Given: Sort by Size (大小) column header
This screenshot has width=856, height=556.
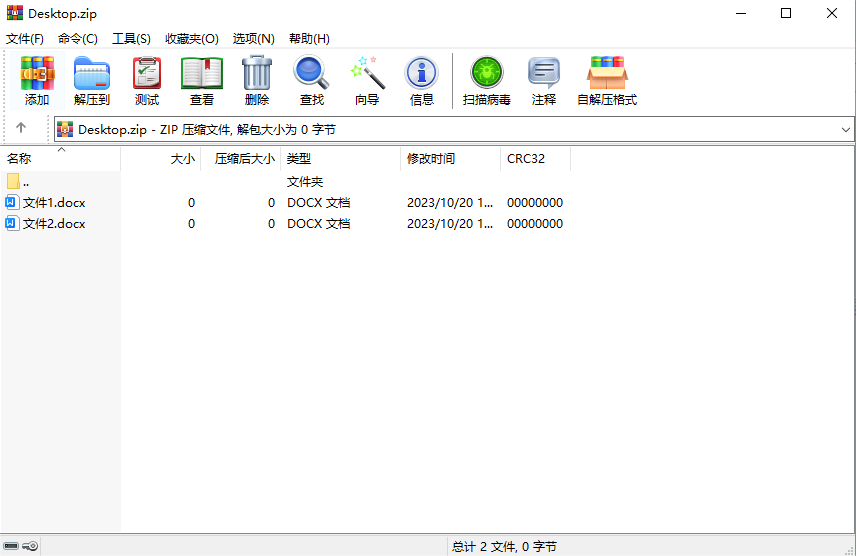Looking at the screenshot, I should pyautogui.click(x=160, y=159).
